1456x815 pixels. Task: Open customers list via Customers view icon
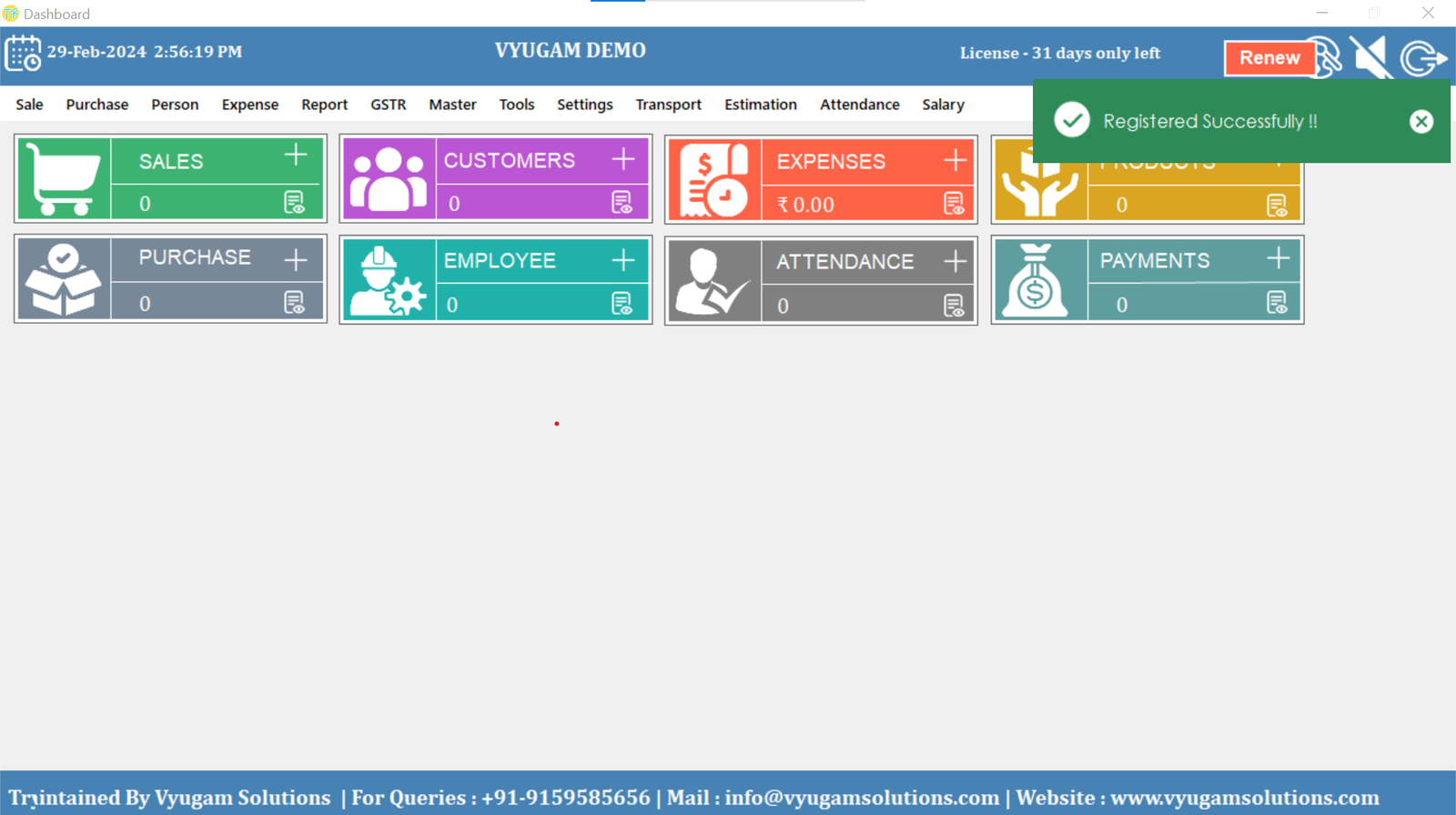pos(622,203)
